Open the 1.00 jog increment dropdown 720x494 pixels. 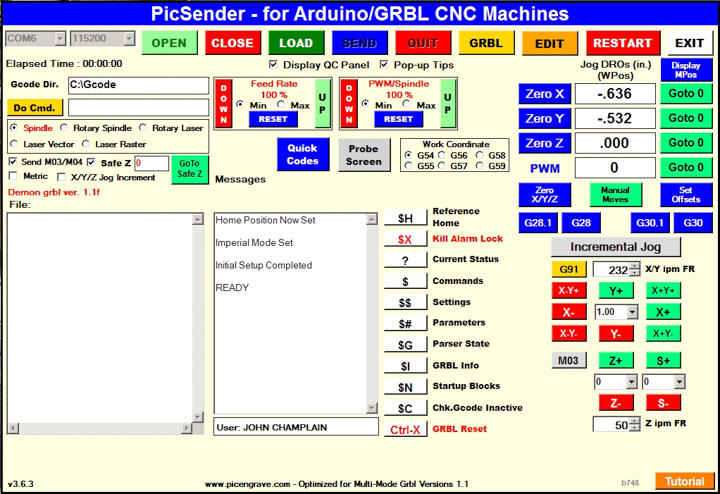click(x=632, y=312)
